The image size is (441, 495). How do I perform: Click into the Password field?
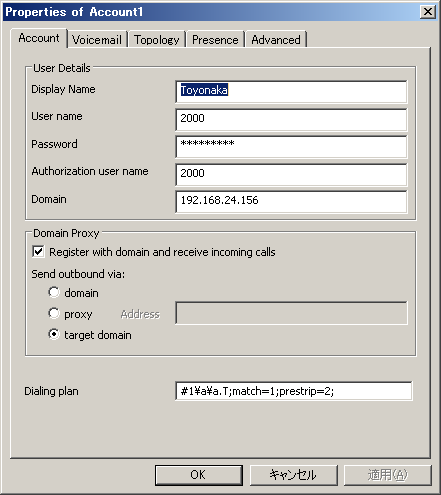tap(291, 147)
